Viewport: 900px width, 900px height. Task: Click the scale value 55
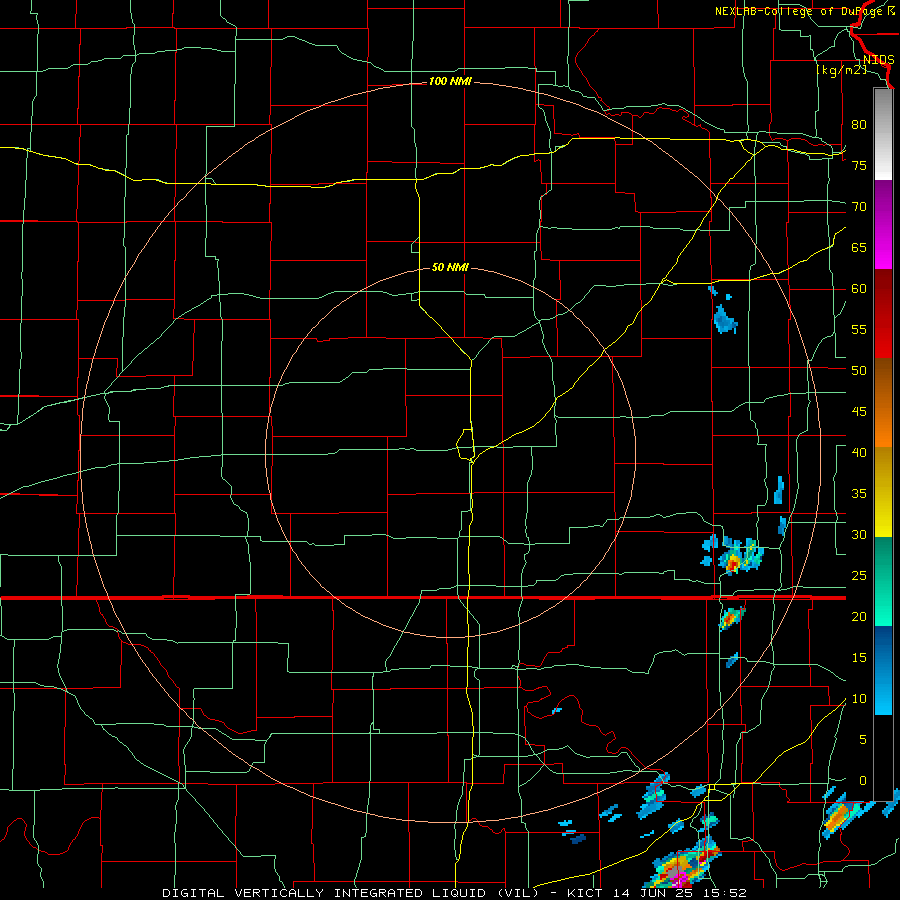[x=859, y=329]
